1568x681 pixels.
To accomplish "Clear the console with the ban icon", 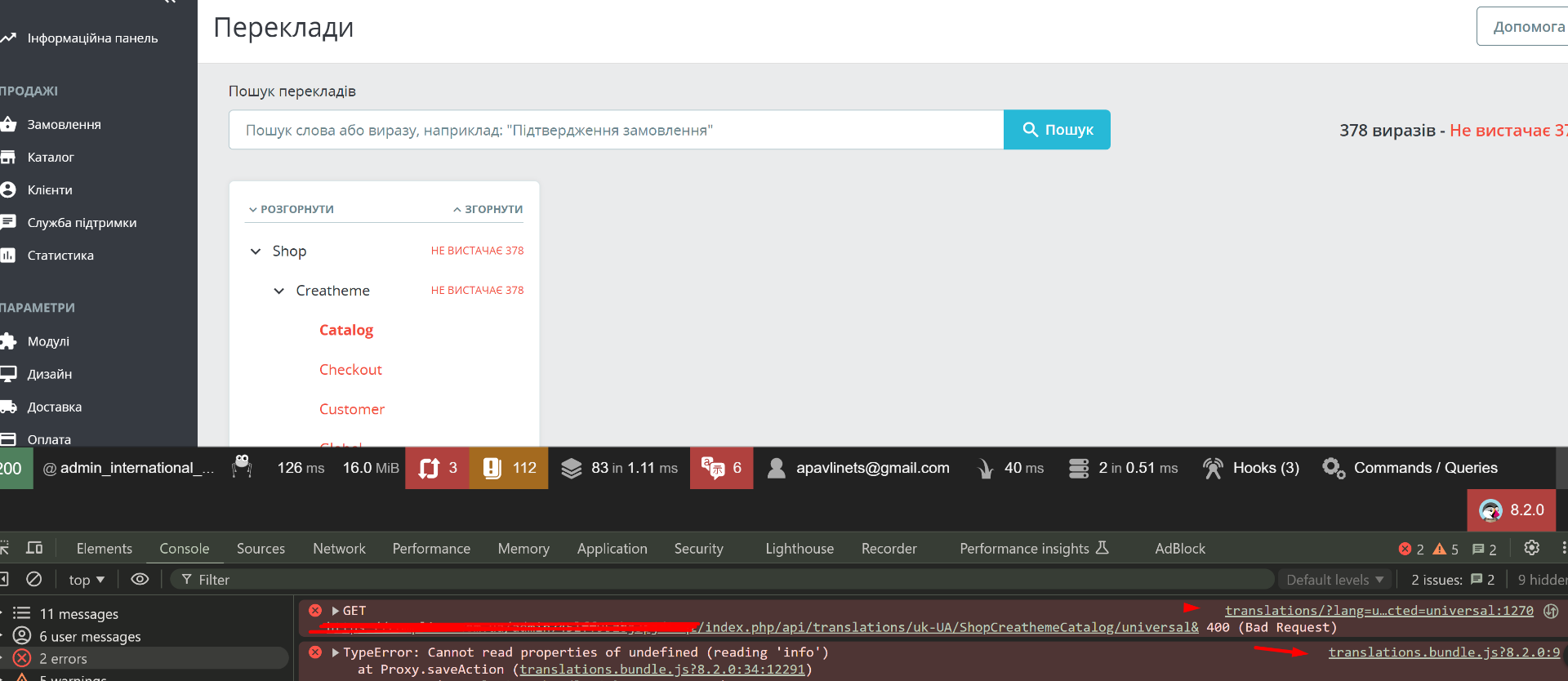I will pos(34,579).
